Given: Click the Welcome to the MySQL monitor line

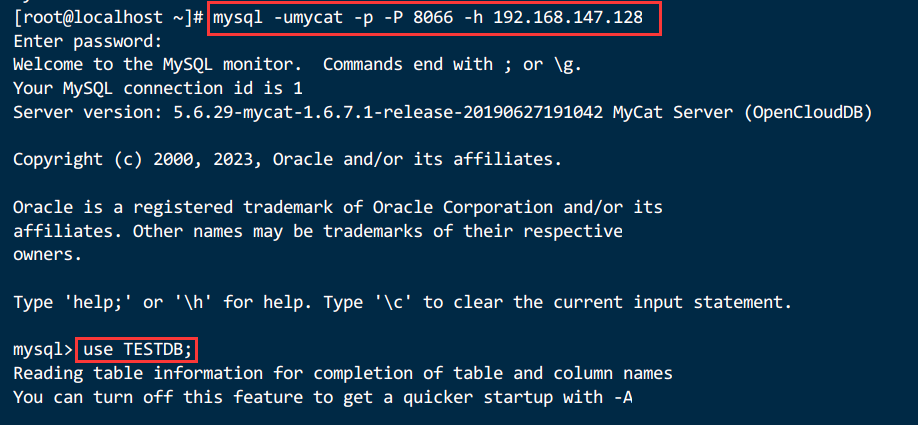Looking at the screenshot, I should 297,65.
